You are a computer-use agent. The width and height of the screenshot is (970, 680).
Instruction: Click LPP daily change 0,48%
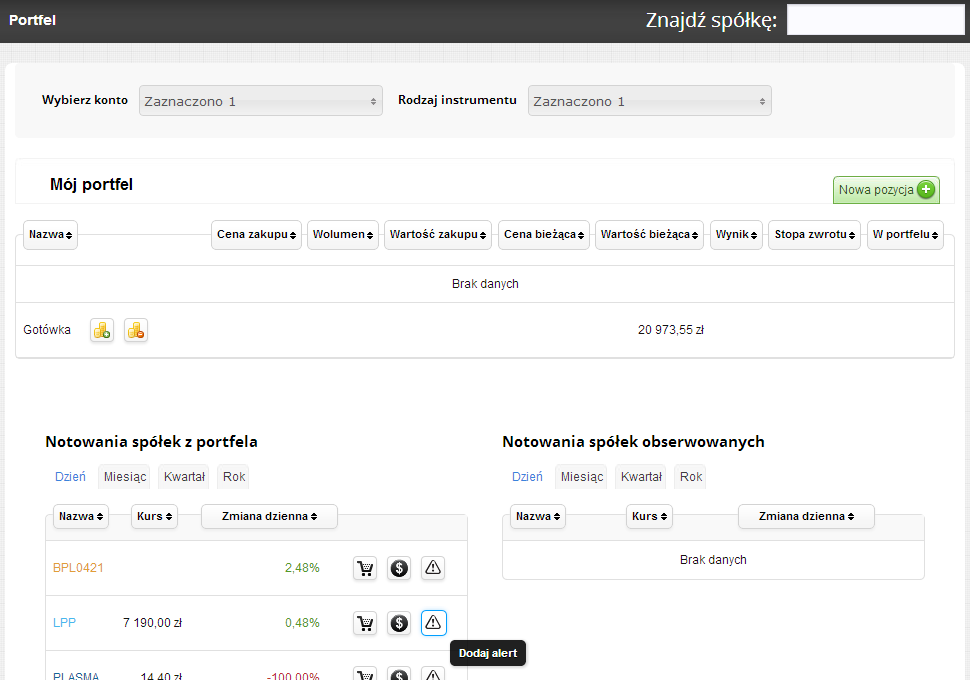pyautogui.click(x=302, y=623)
